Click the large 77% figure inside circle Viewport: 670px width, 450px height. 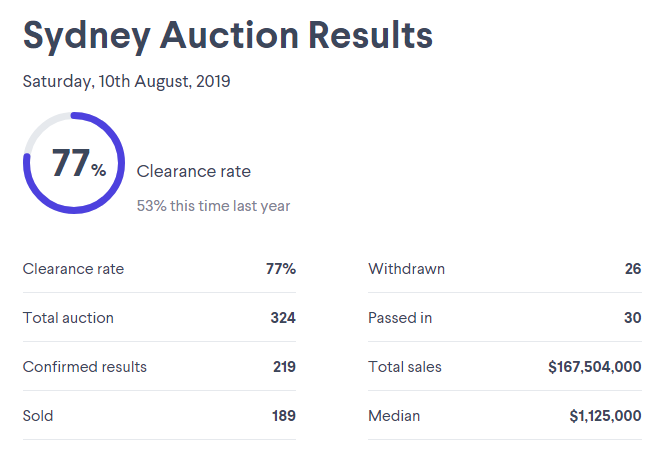click(79, 163)
